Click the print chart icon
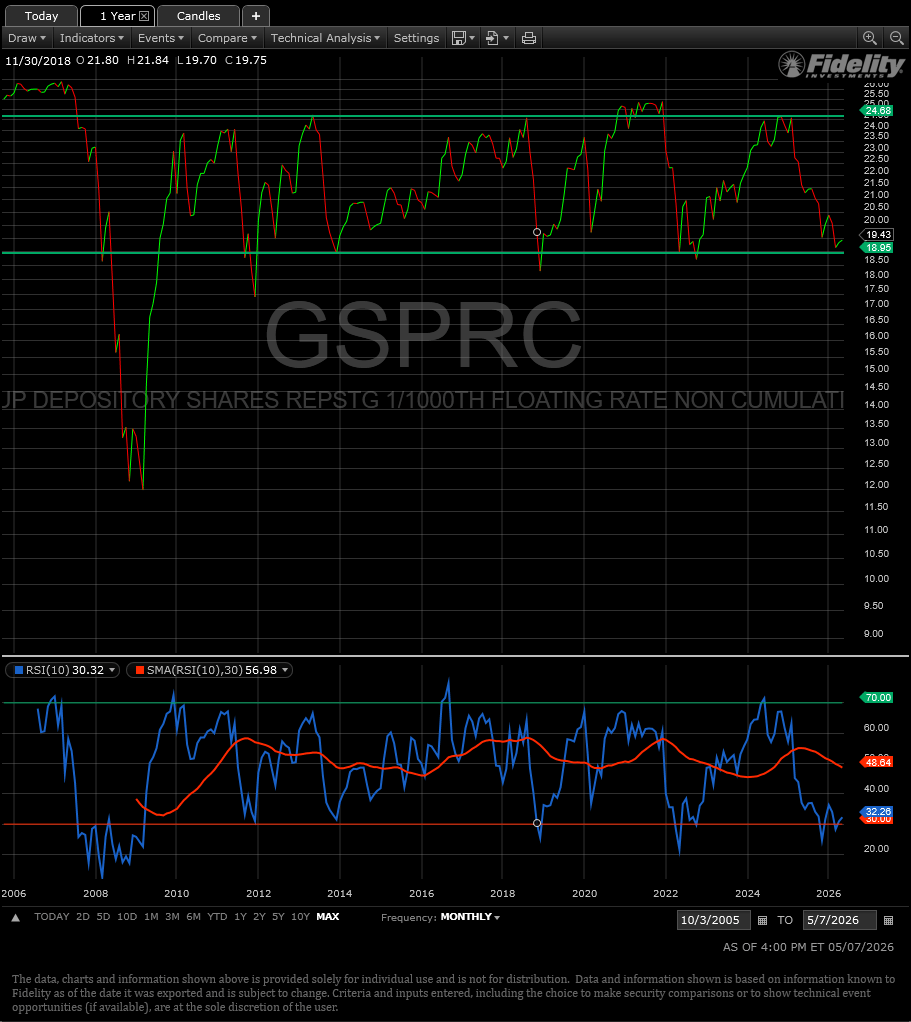The height and width of the screenshot is (1022, 911). pyautogui.click(x=529, y=38)
